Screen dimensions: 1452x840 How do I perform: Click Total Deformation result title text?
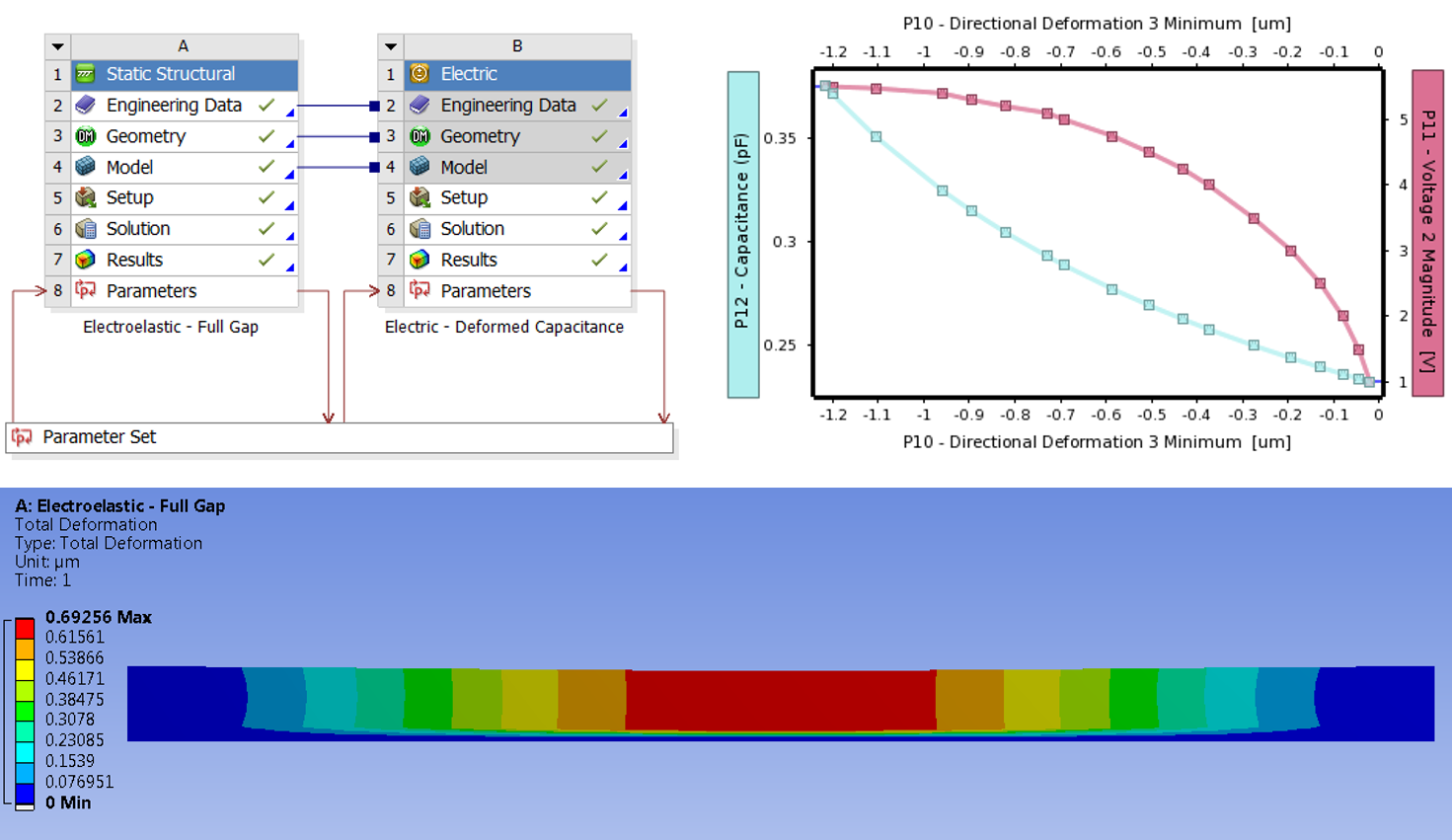(86, 524)
